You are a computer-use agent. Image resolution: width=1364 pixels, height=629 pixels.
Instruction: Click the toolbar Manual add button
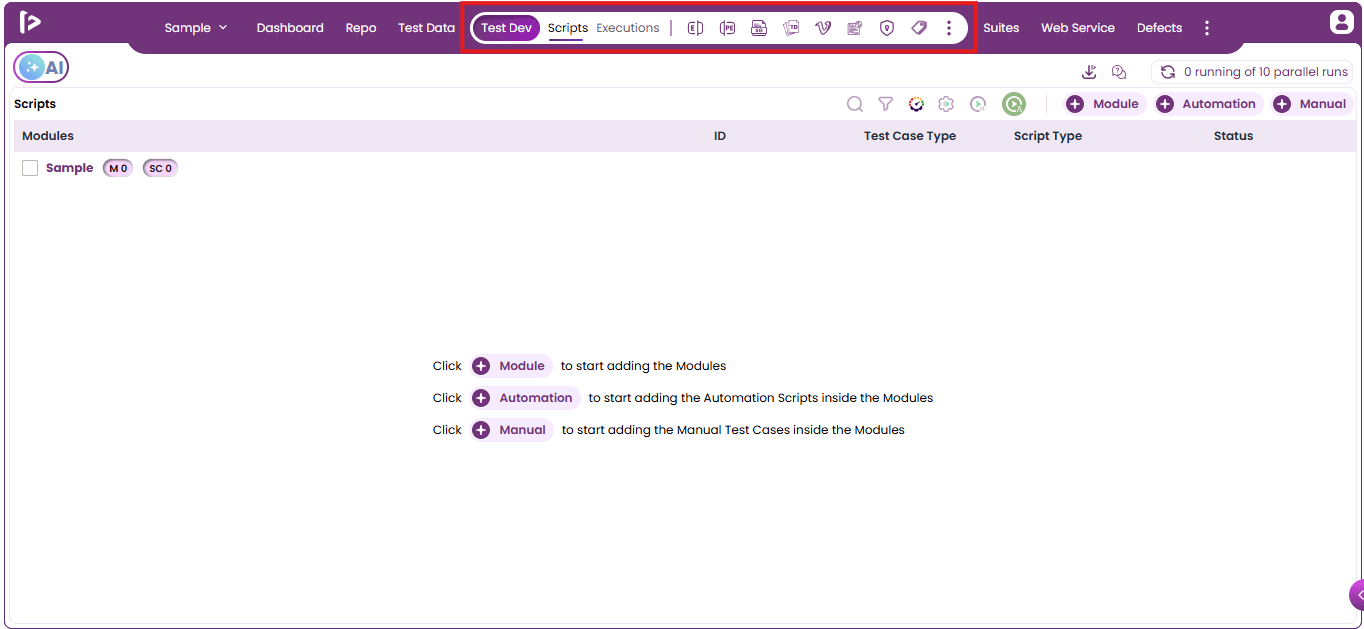[x=1310, y=104]
